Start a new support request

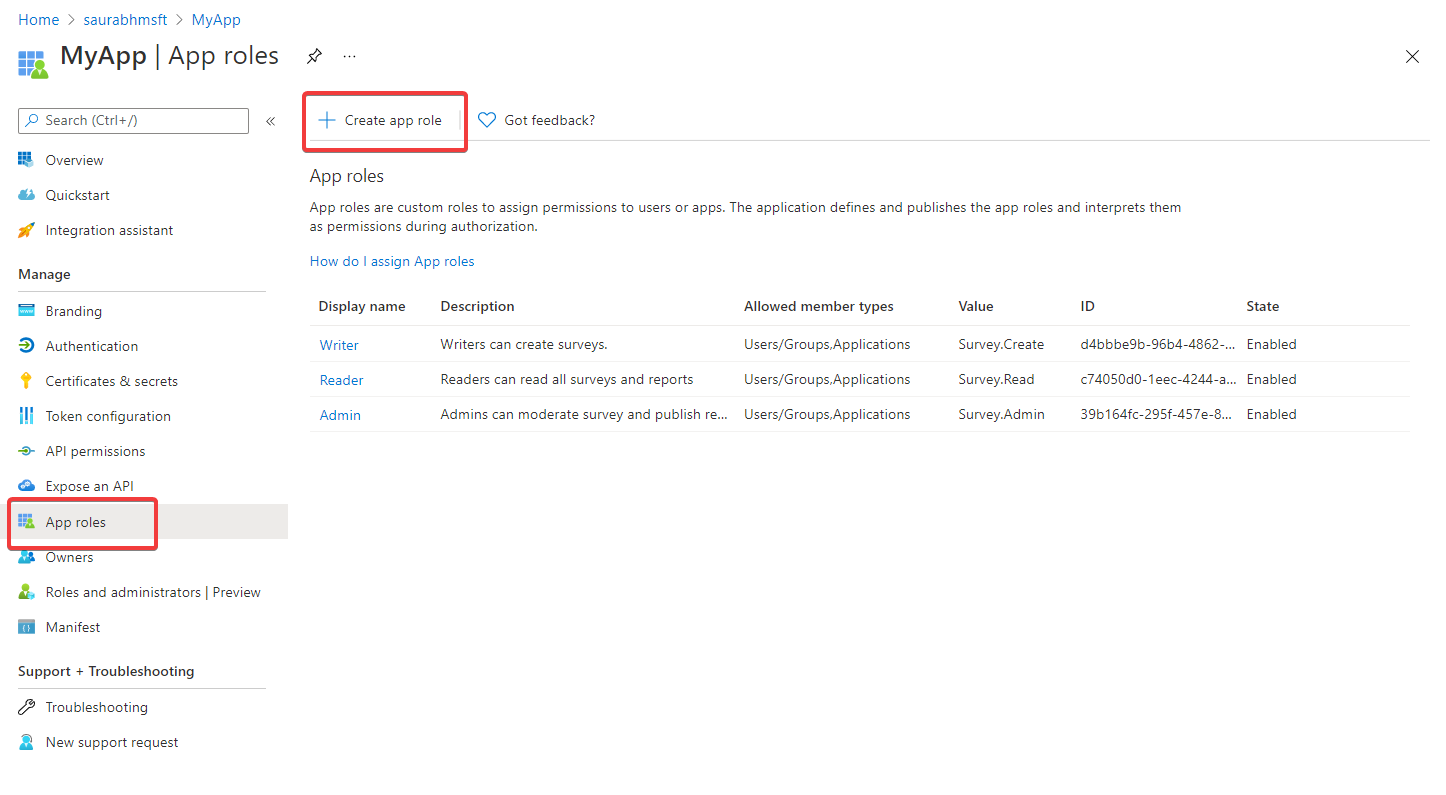coord(112,741)
